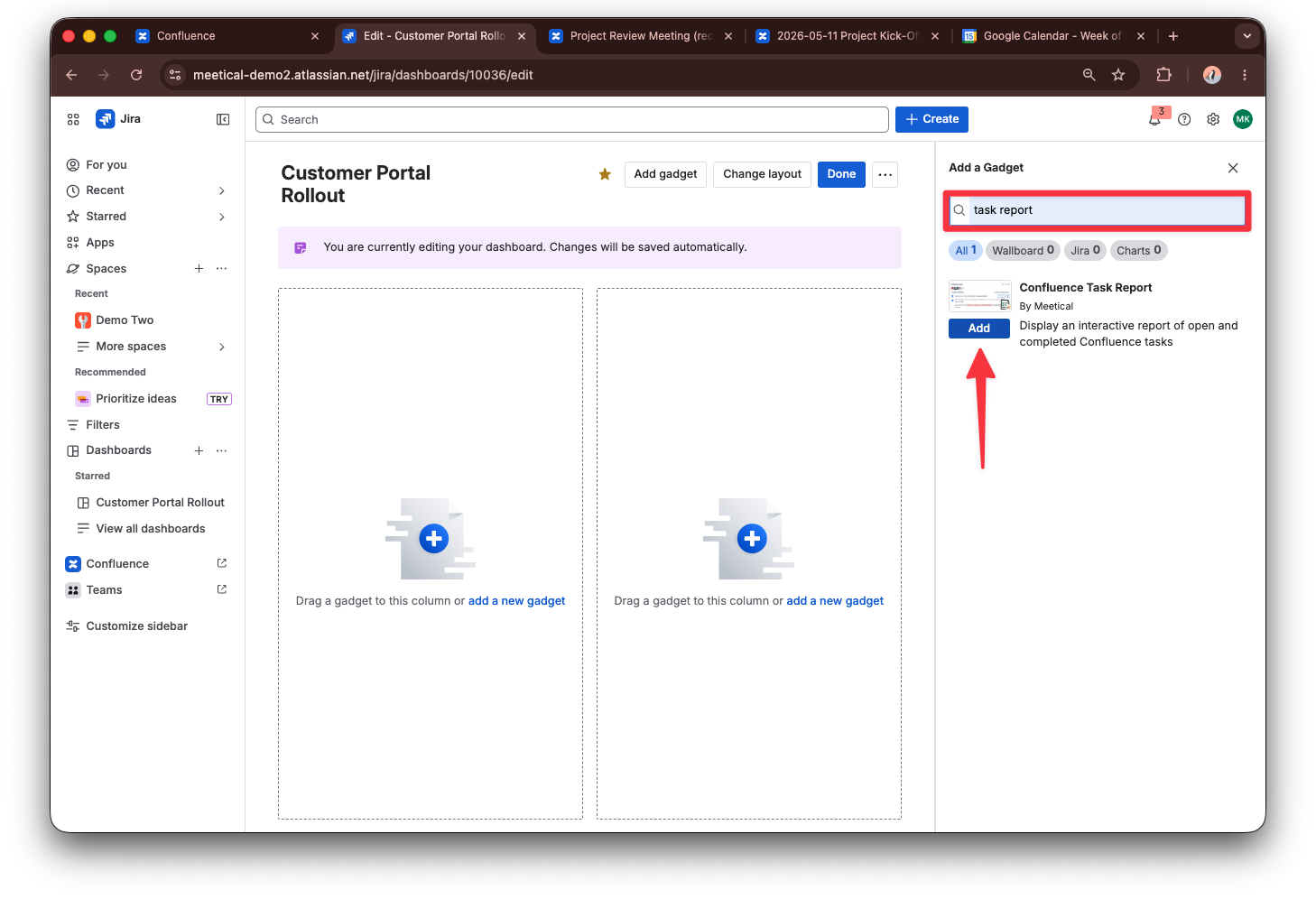1316x899 pixels.
Task: Click the Add gadget button
Action: click(665, 174)
